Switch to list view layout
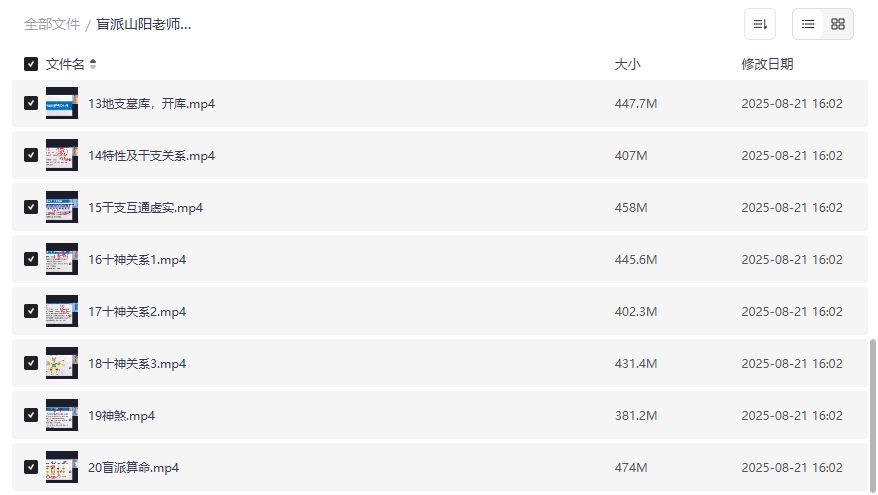 (x=808, y=24)
